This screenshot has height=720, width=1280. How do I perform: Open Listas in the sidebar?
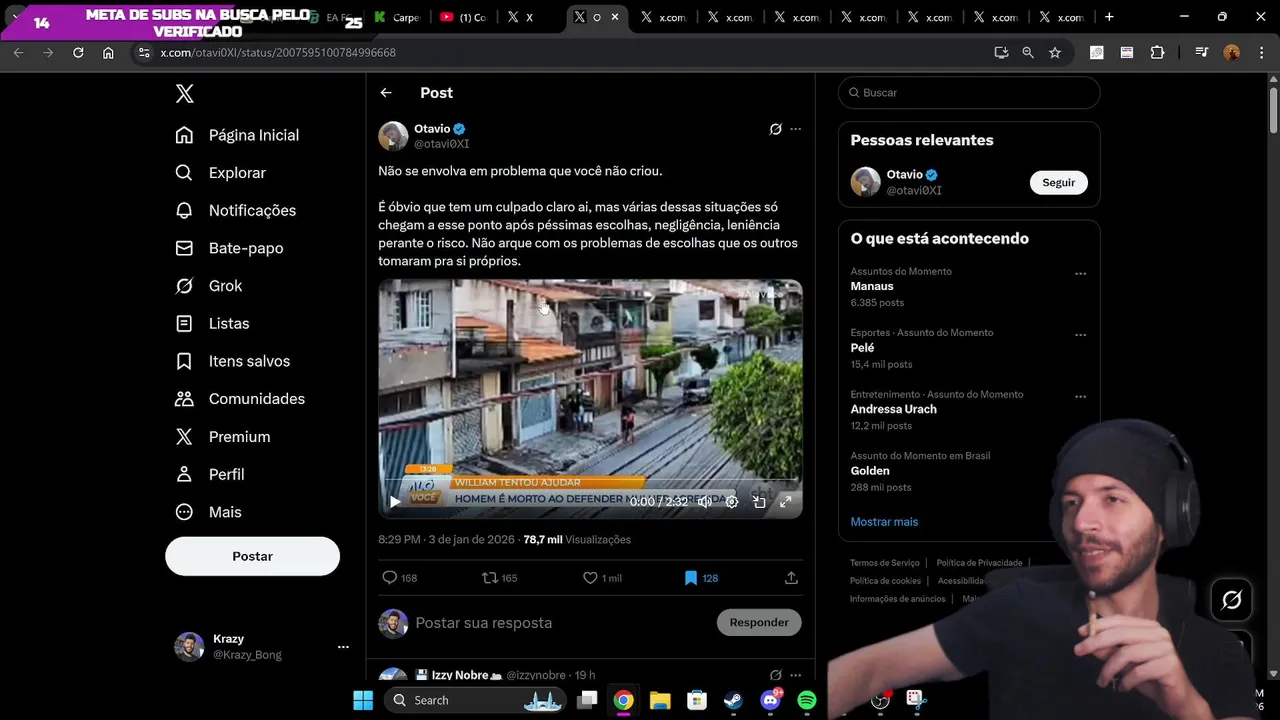212,323
